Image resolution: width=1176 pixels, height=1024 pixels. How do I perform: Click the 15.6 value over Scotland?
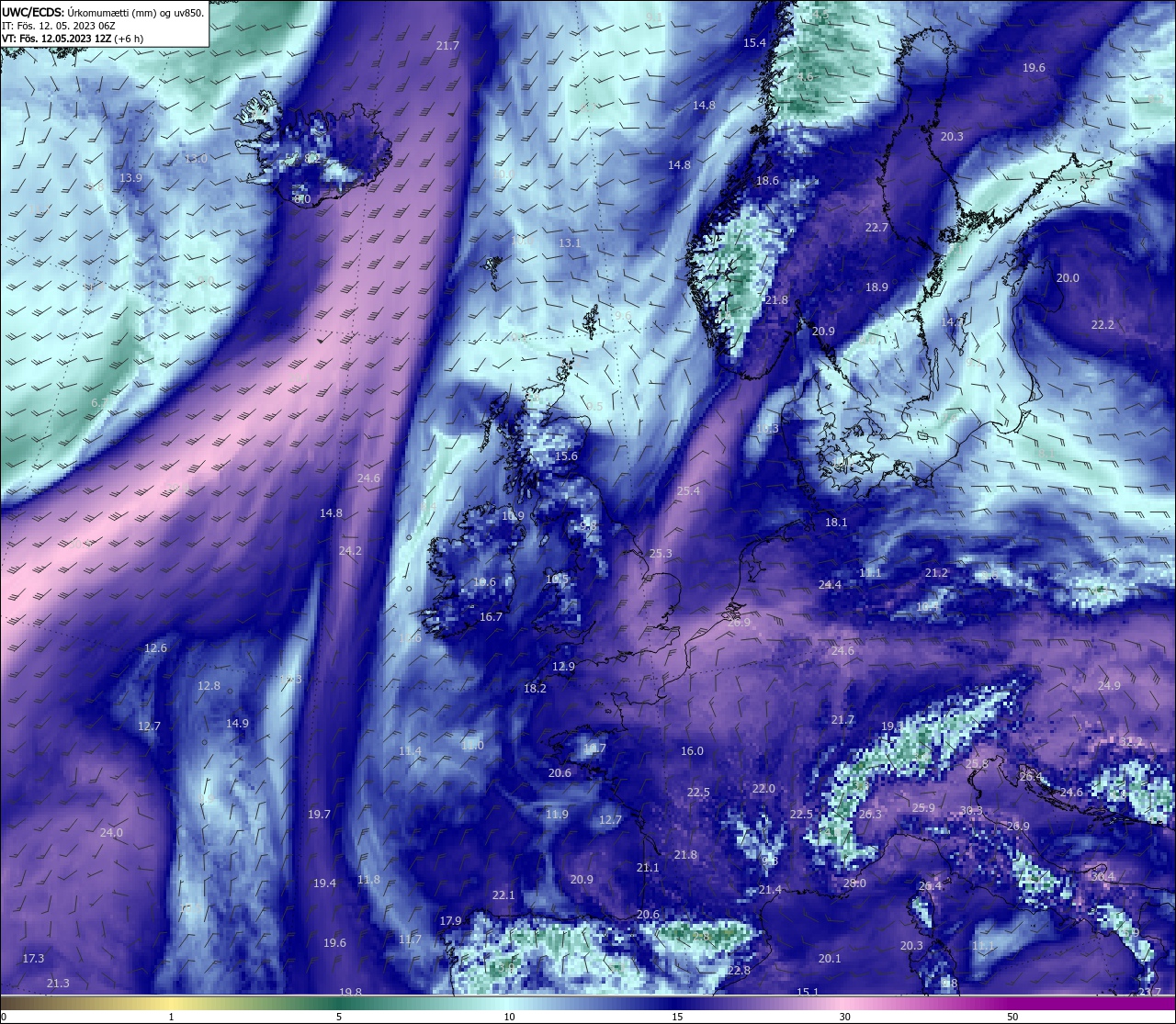pyautogui.click(x=566, y=456)
